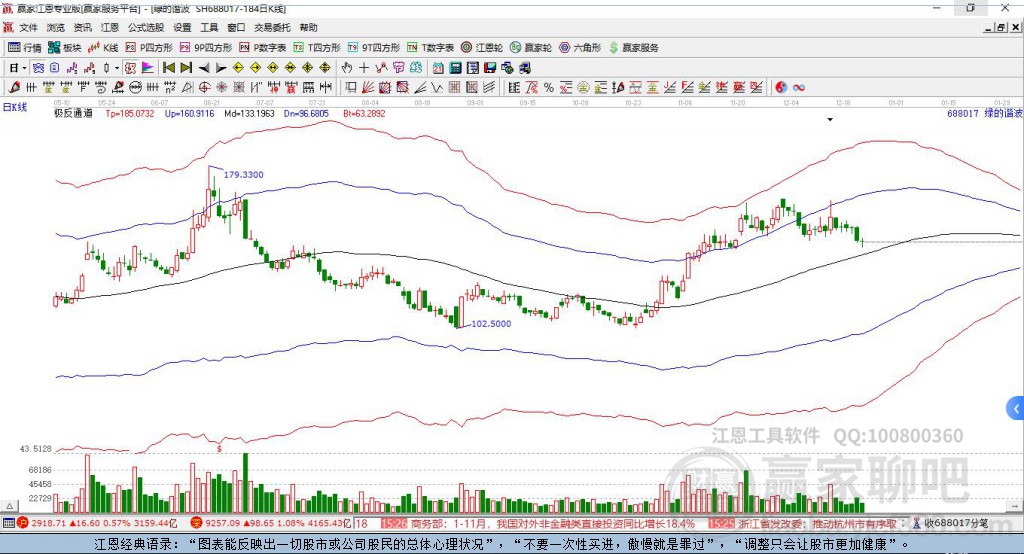The image size is (1024, 554).
Task: Open the 赢家轮 tool
Action: click(531, 48)
